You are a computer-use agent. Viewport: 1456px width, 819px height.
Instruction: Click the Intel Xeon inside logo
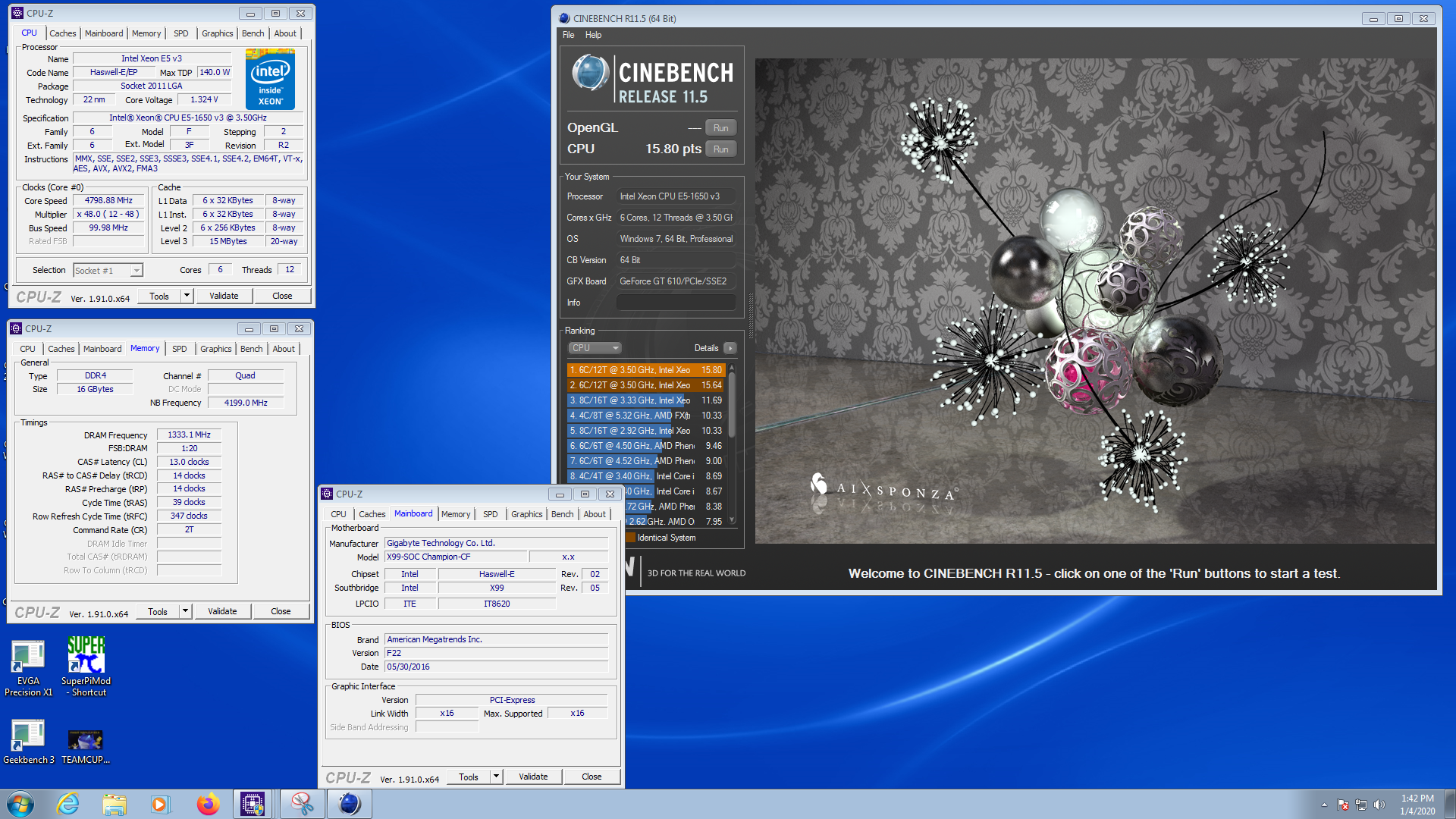[270, 79]
